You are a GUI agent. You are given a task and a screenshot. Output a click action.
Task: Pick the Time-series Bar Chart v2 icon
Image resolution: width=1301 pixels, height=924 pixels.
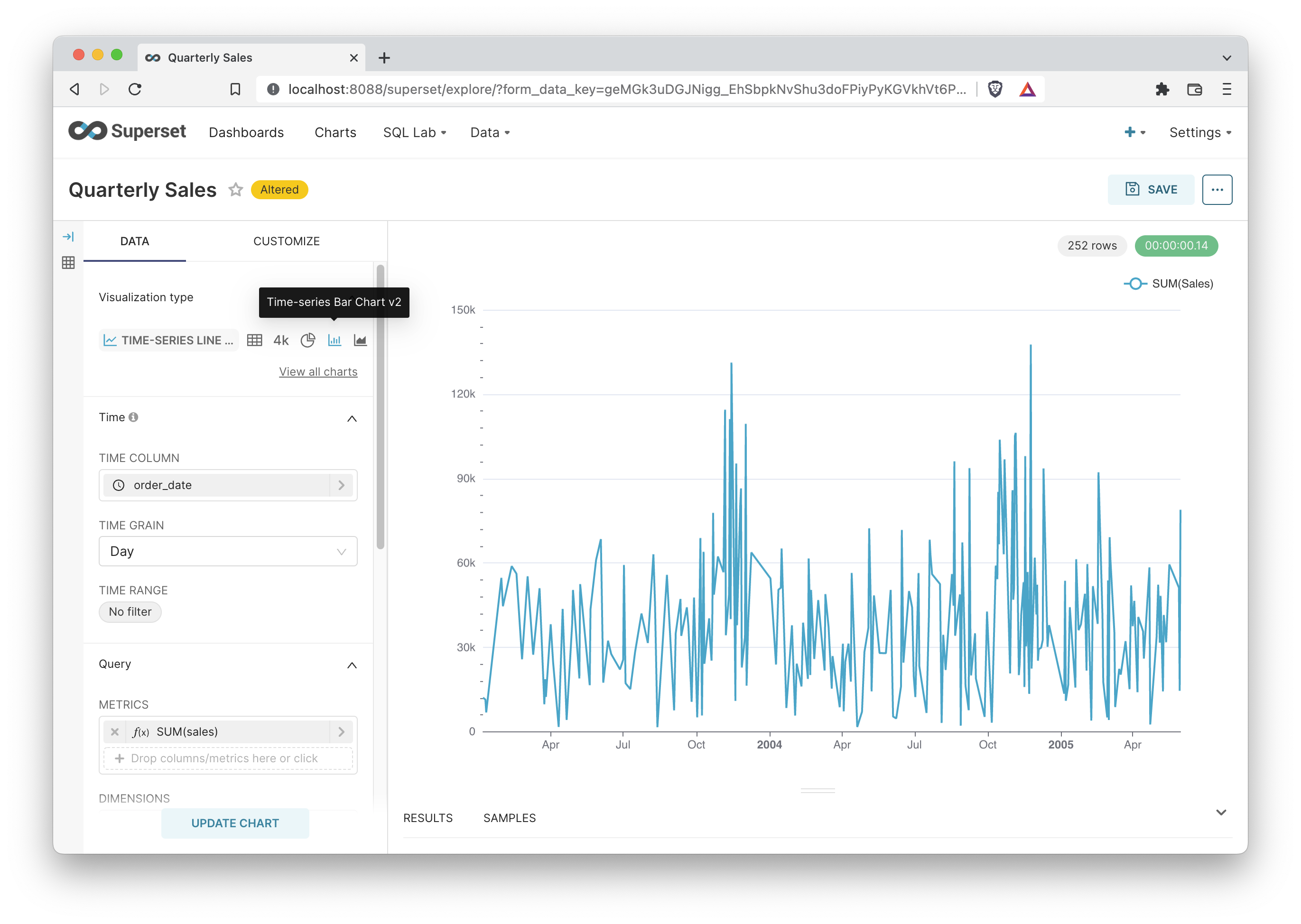334,340
